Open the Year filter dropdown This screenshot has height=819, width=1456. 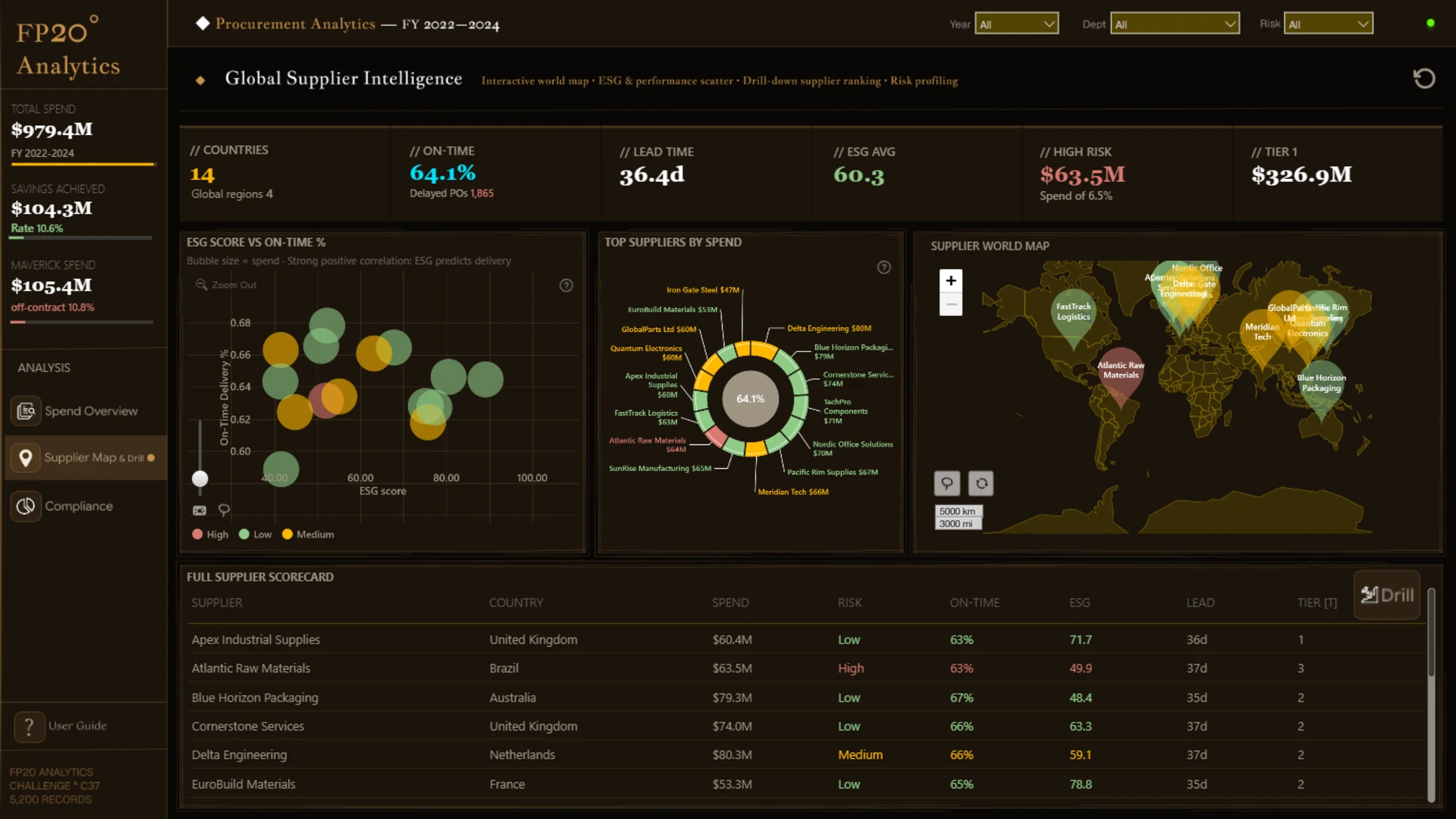[x=1017, y=24]
